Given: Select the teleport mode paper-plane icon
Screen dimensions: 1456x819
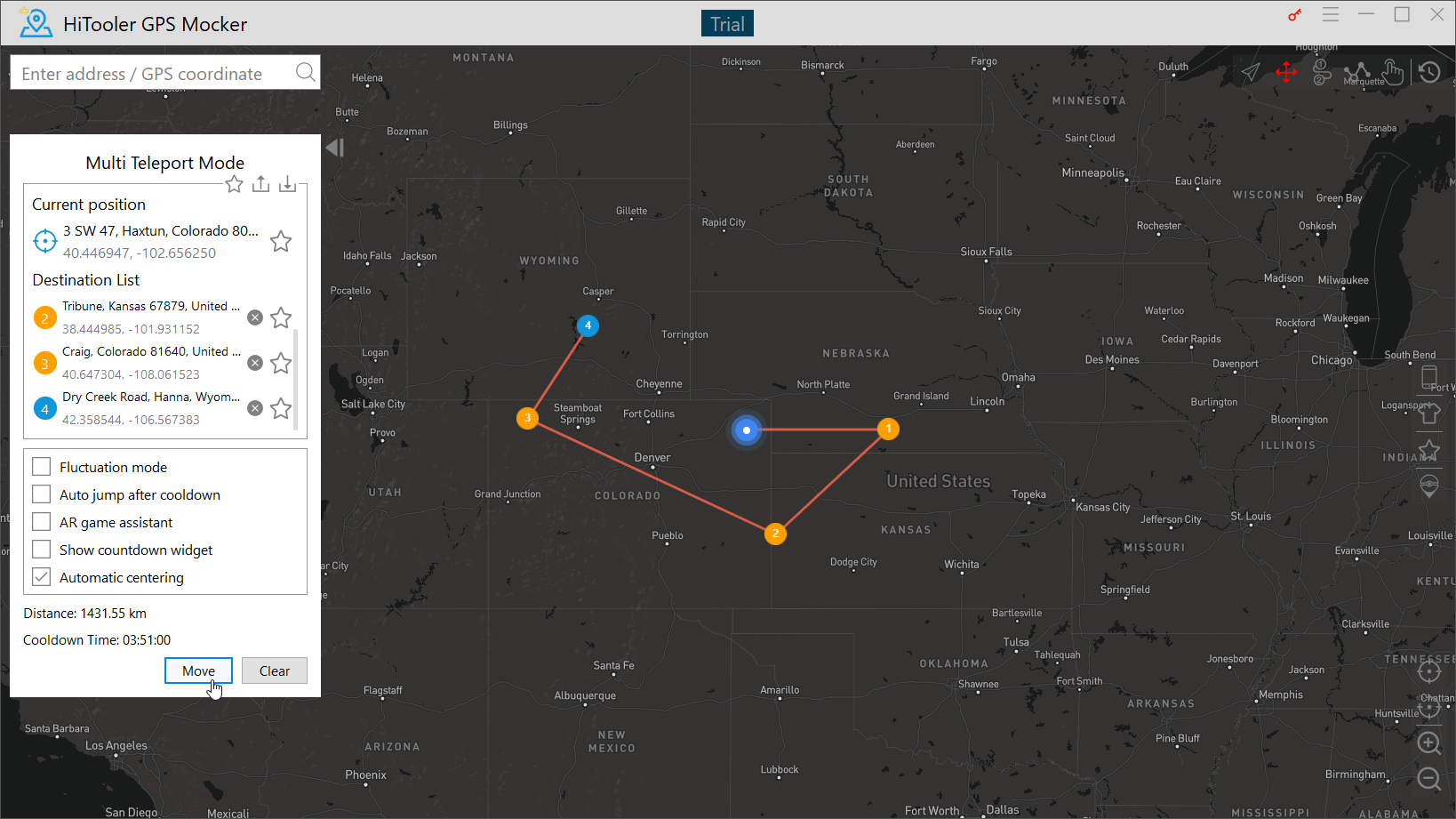Looking at the screenshot, I should tap(1251, 72).
